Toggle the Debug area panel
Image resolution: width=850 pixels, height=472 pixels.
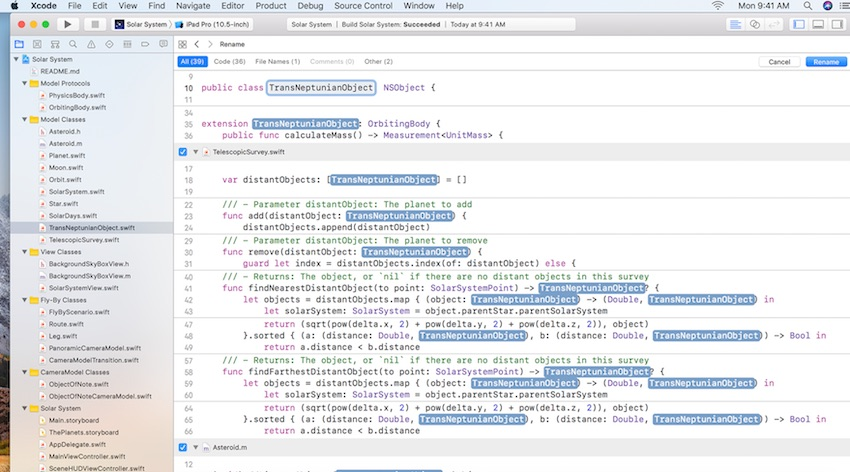(816, 23)
